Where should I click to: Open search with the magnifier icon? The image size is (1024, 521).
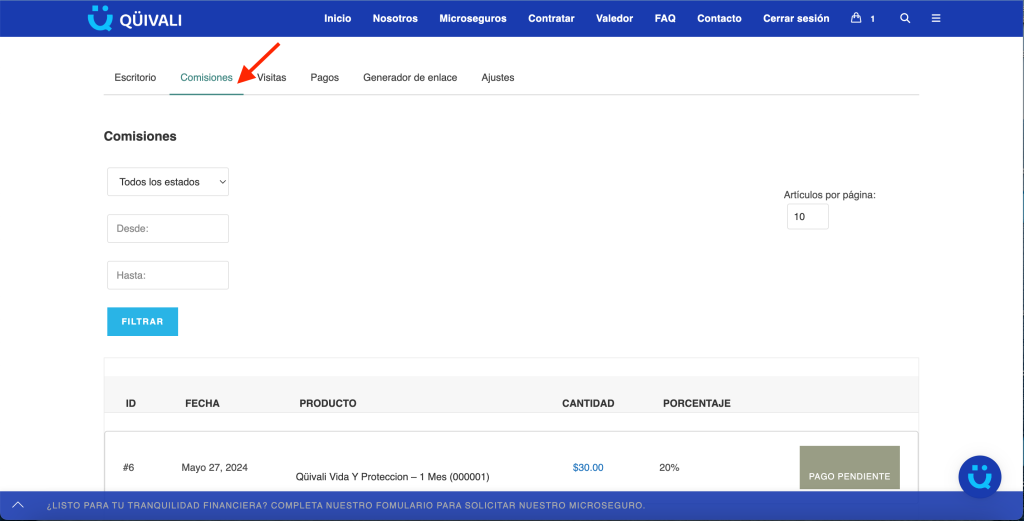[x=904, y=18]
